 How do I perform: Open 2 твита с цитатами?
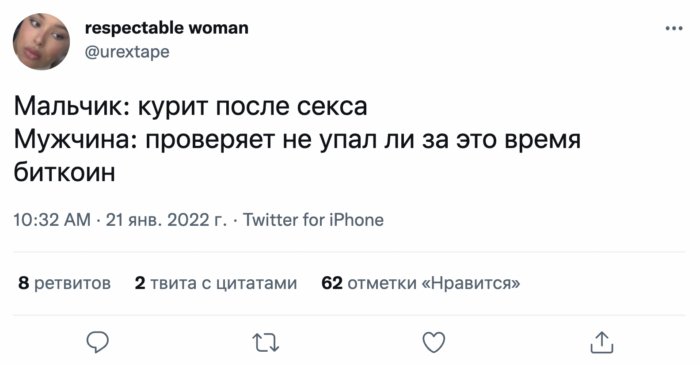pos(216,283)
